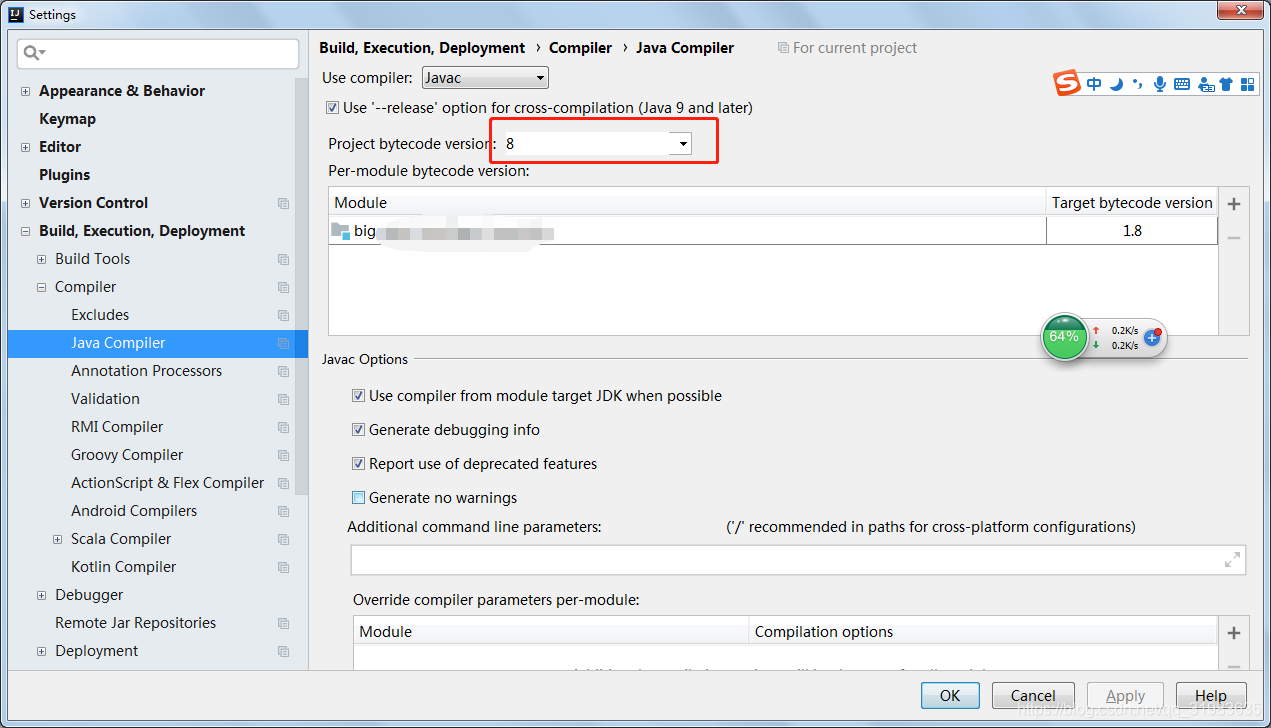Click the green 64% network speed indicator

tap(1064, 337)
